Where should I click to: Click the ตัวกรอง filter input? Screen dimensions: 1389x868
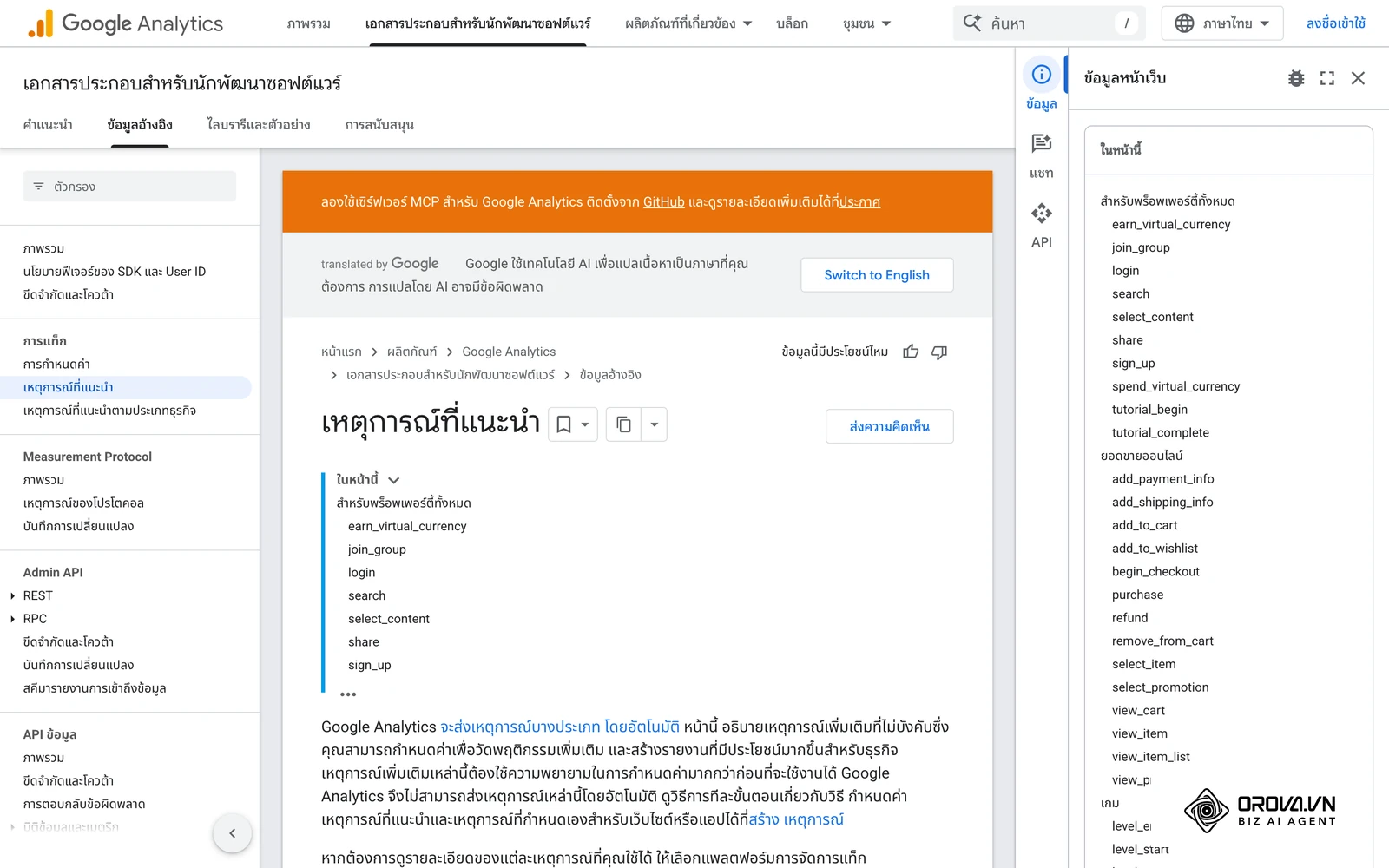click(129, 187)
